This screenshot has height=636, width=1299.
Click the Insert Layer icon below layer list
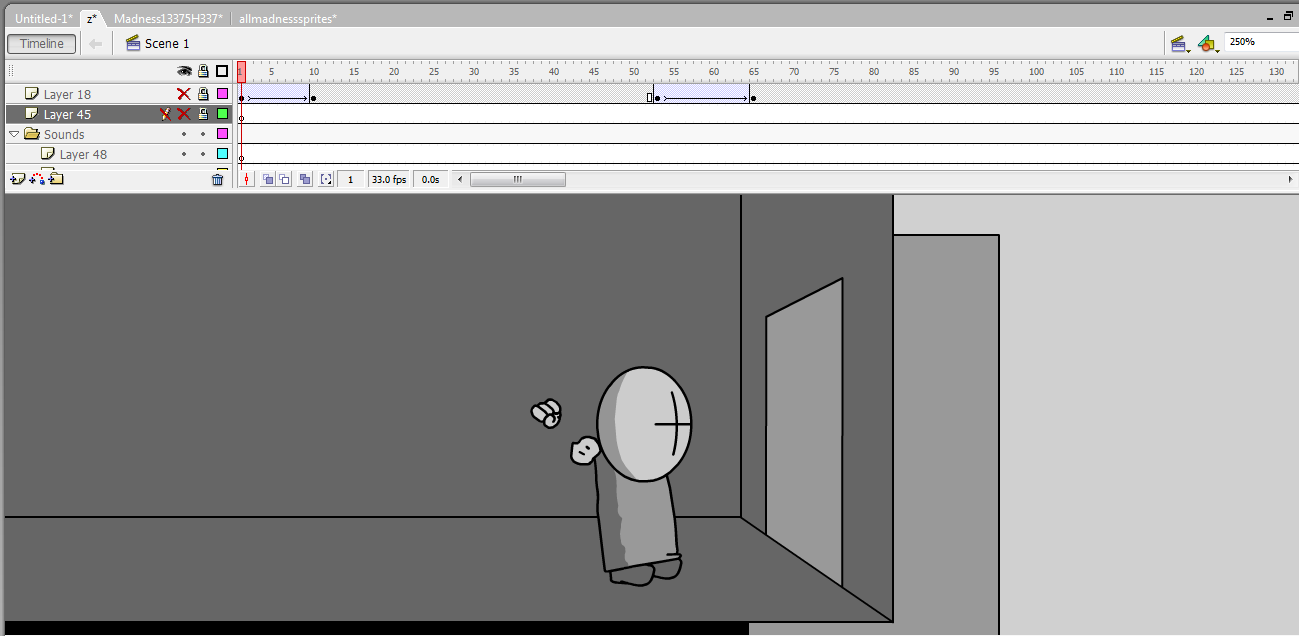click(x=17, y=179)
